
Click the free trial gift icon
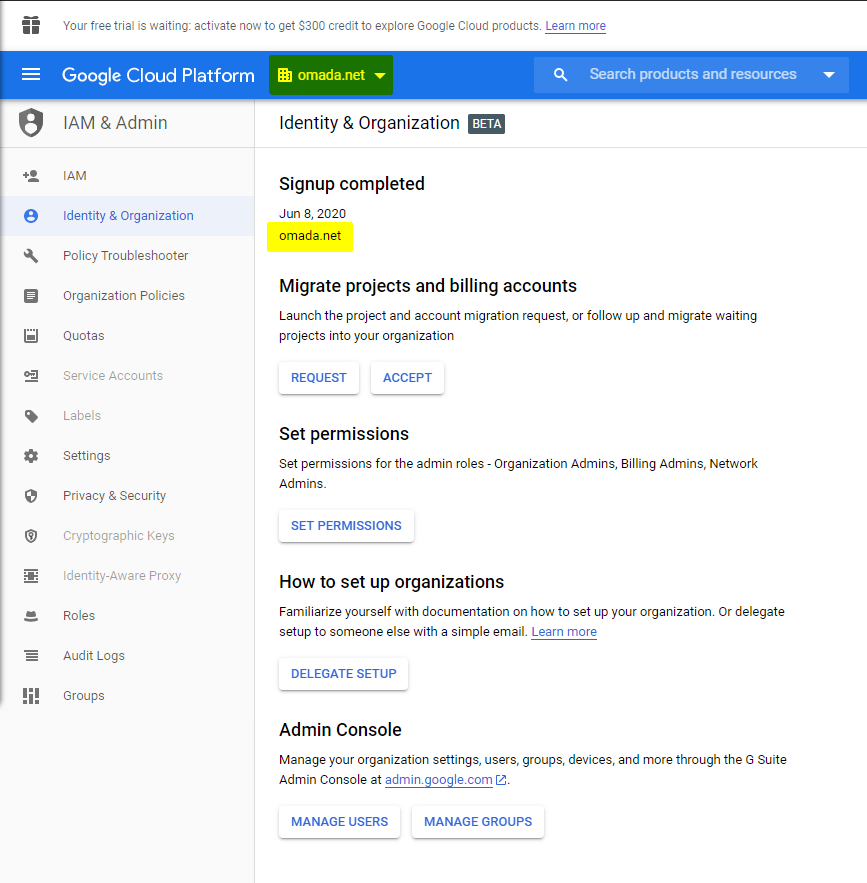pos(31,25)
